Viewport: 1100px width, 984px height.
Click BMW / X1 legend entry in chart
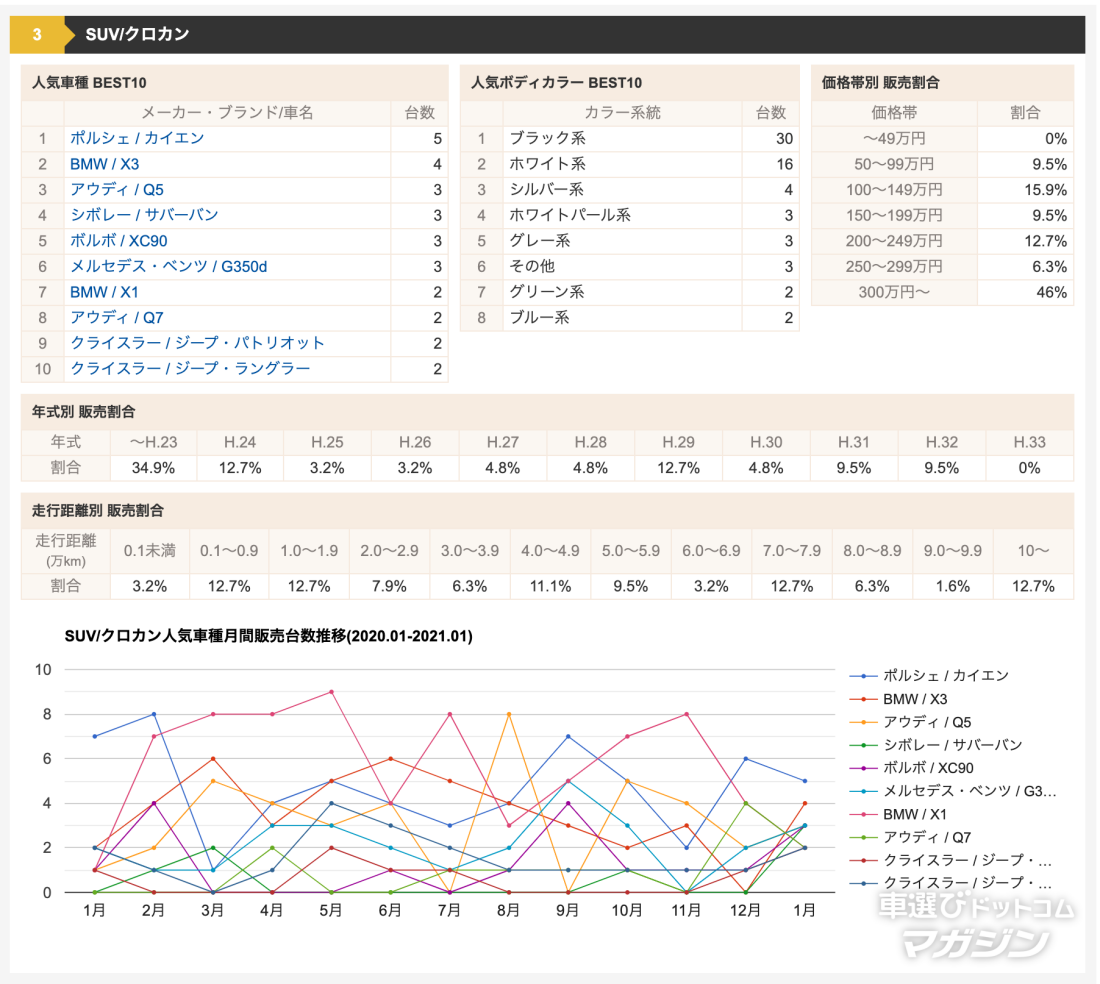(898, 814)
